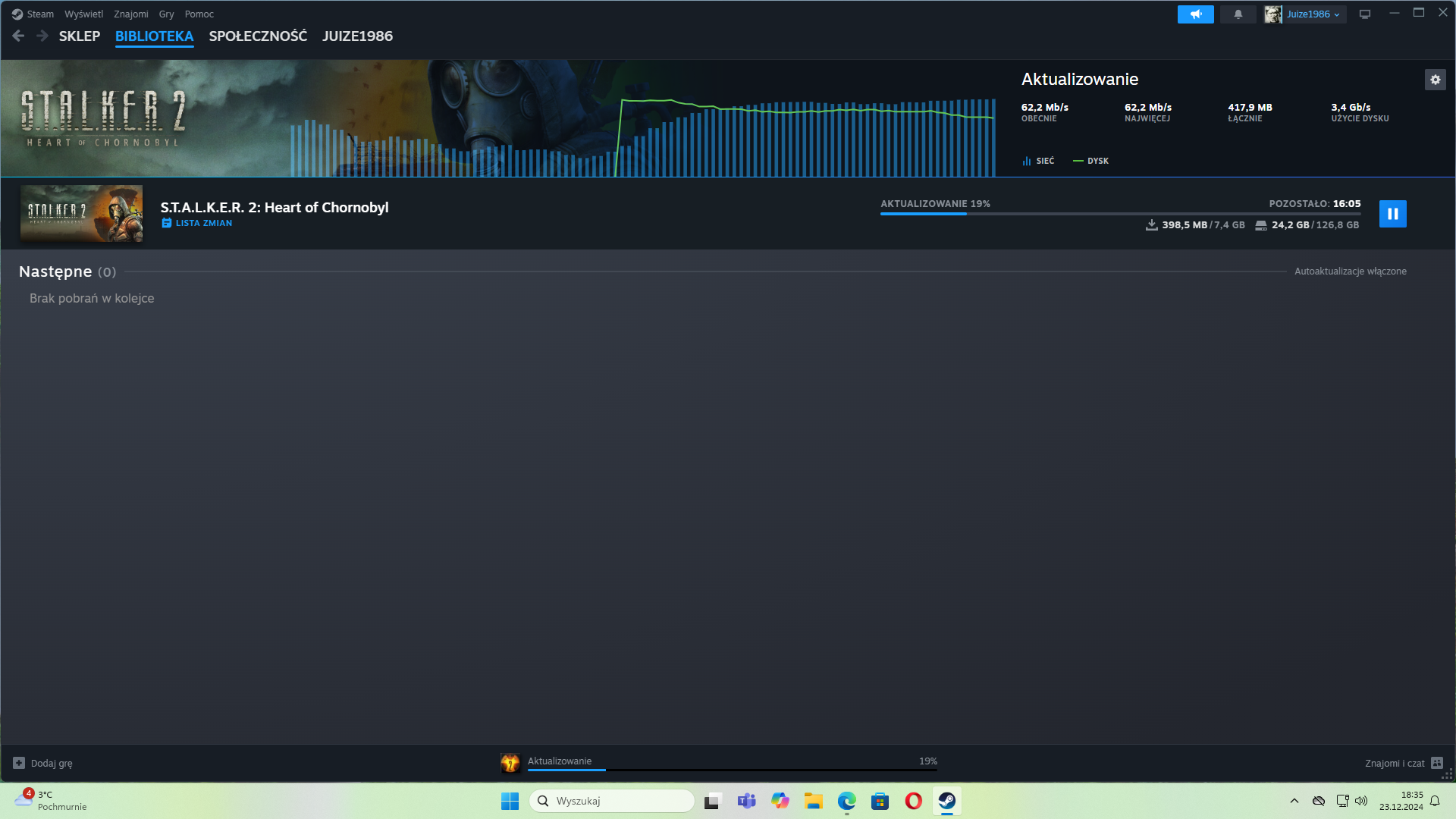Click STALKER 2 banner logo
The width and height of the screenshot is (1456, 819).
[103, 118]
